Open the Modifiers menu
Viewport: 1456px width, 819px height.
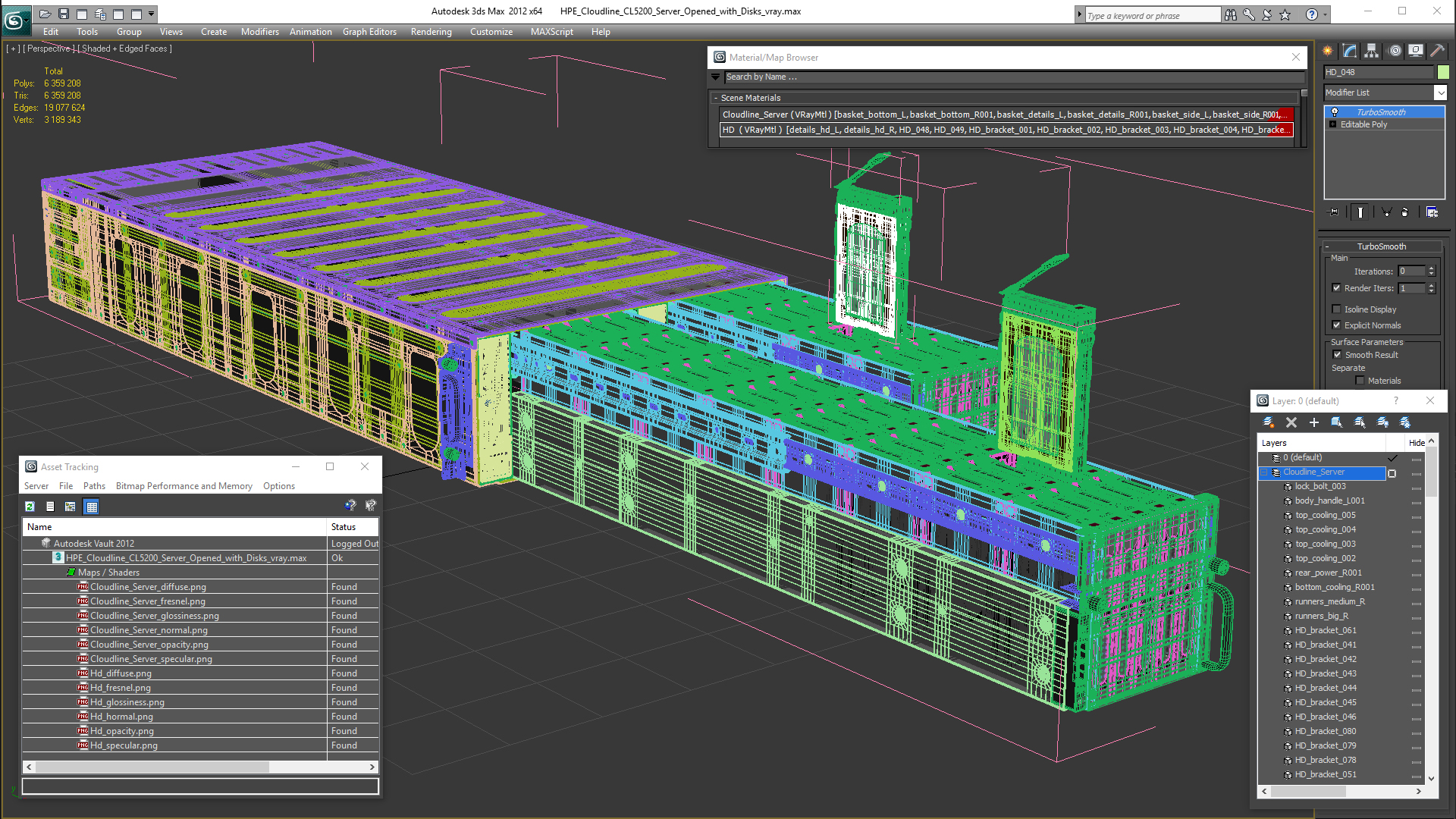click(x=260, y=32)
